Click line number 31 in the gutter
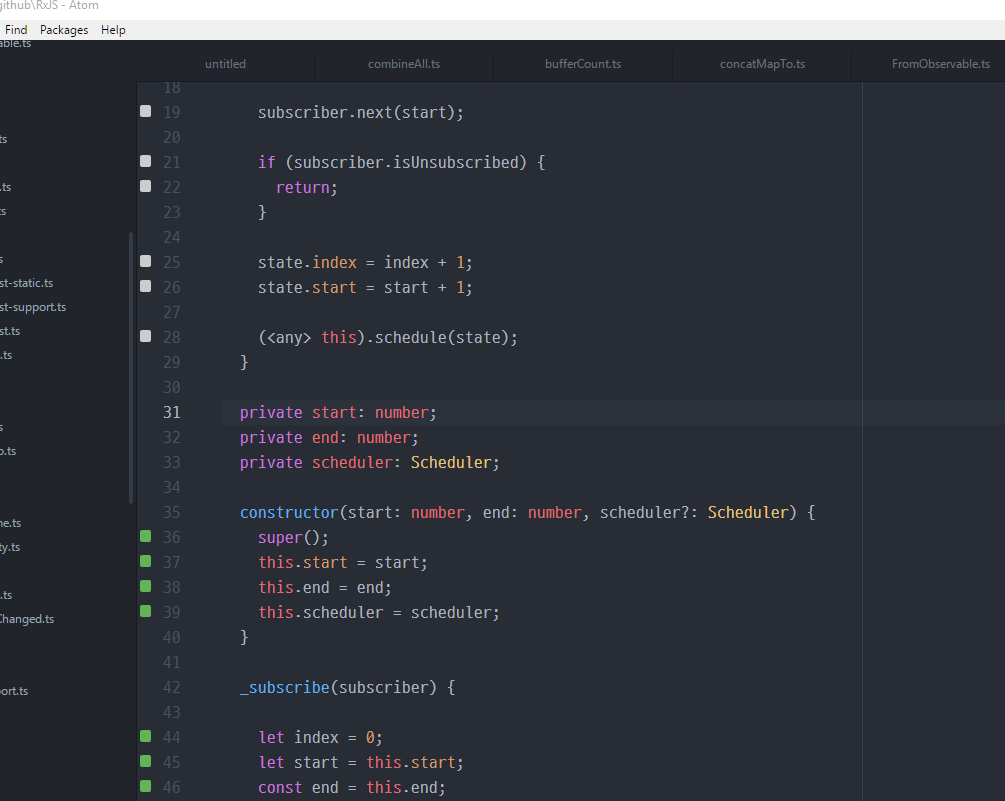1005x801 pixels. click(172, 412)
